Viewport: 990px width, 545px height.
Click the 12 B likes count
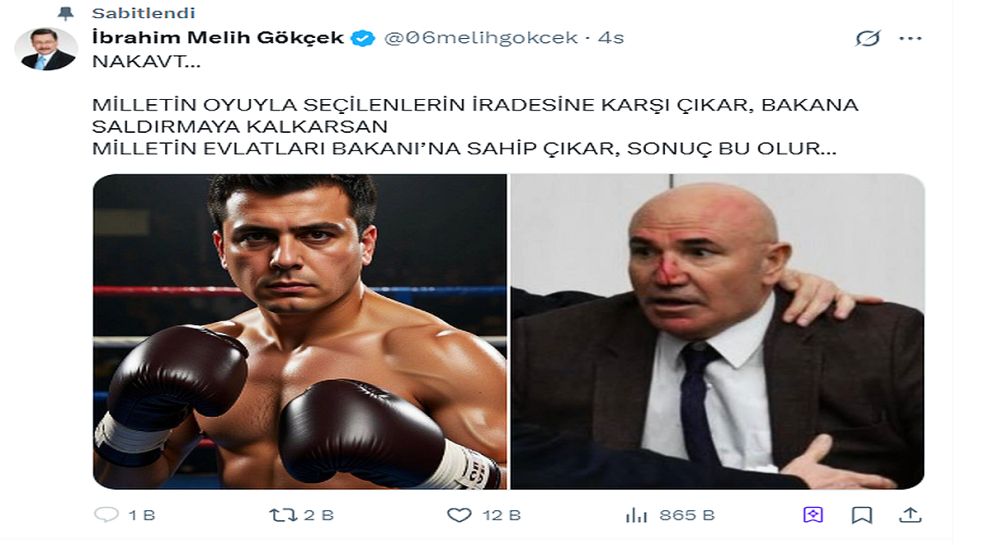(502, 515)
